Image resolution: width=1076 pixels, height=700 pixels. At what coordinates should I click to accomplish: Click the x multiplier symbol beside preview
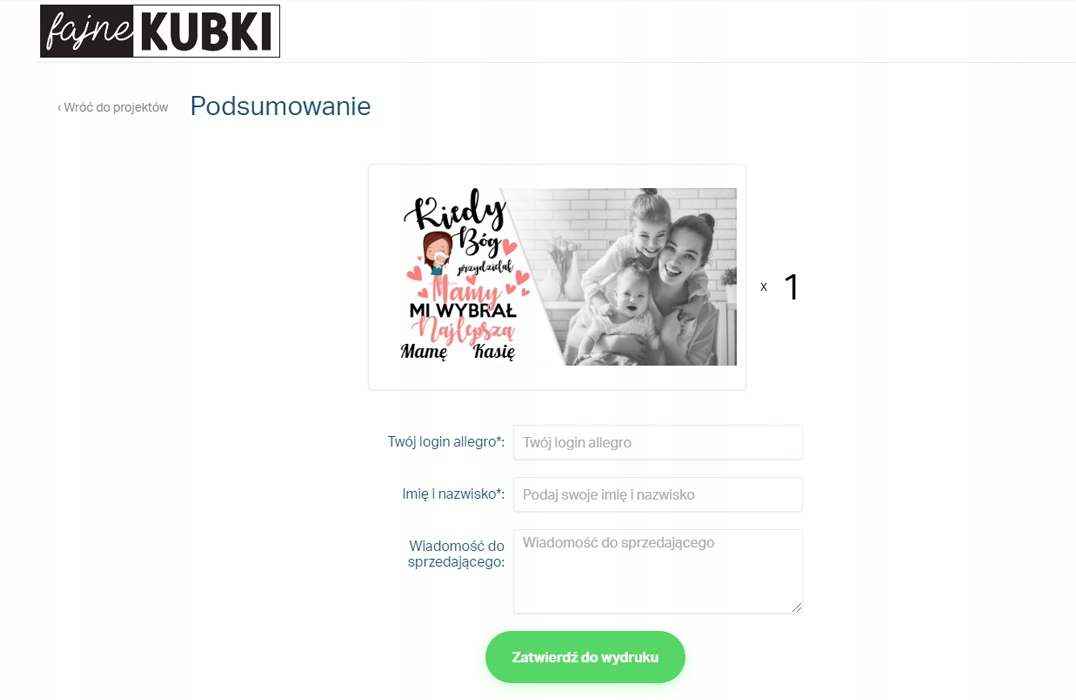(764, 287)
